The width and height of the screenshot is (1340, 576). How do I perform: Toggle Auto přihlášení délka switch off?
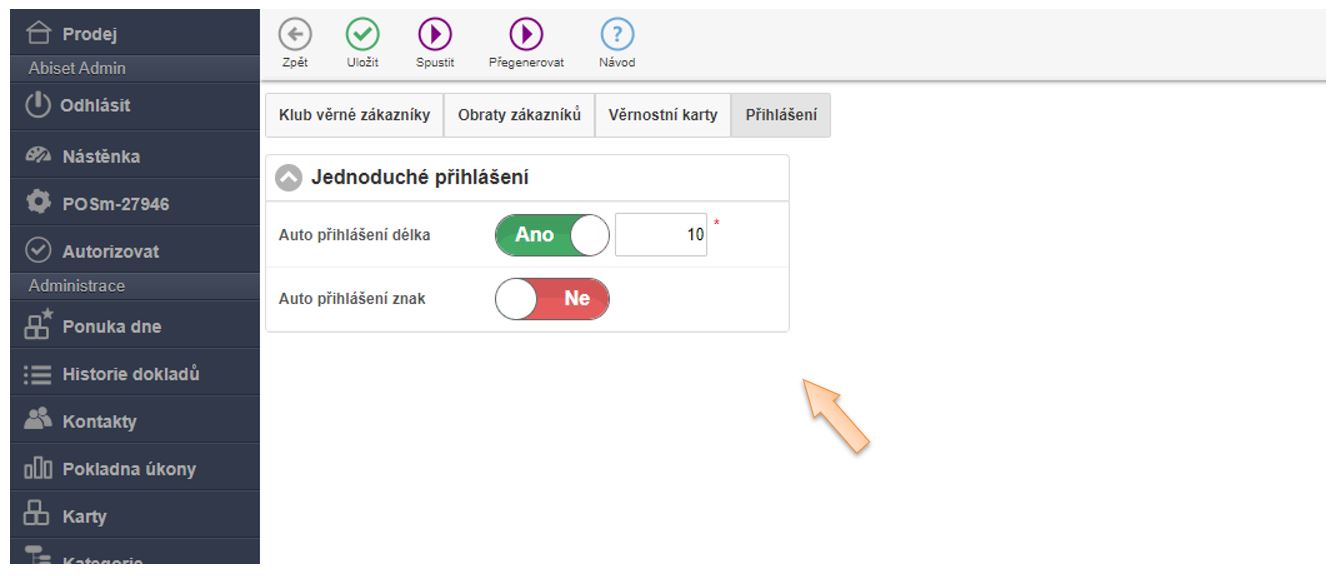tap(552, 235)
